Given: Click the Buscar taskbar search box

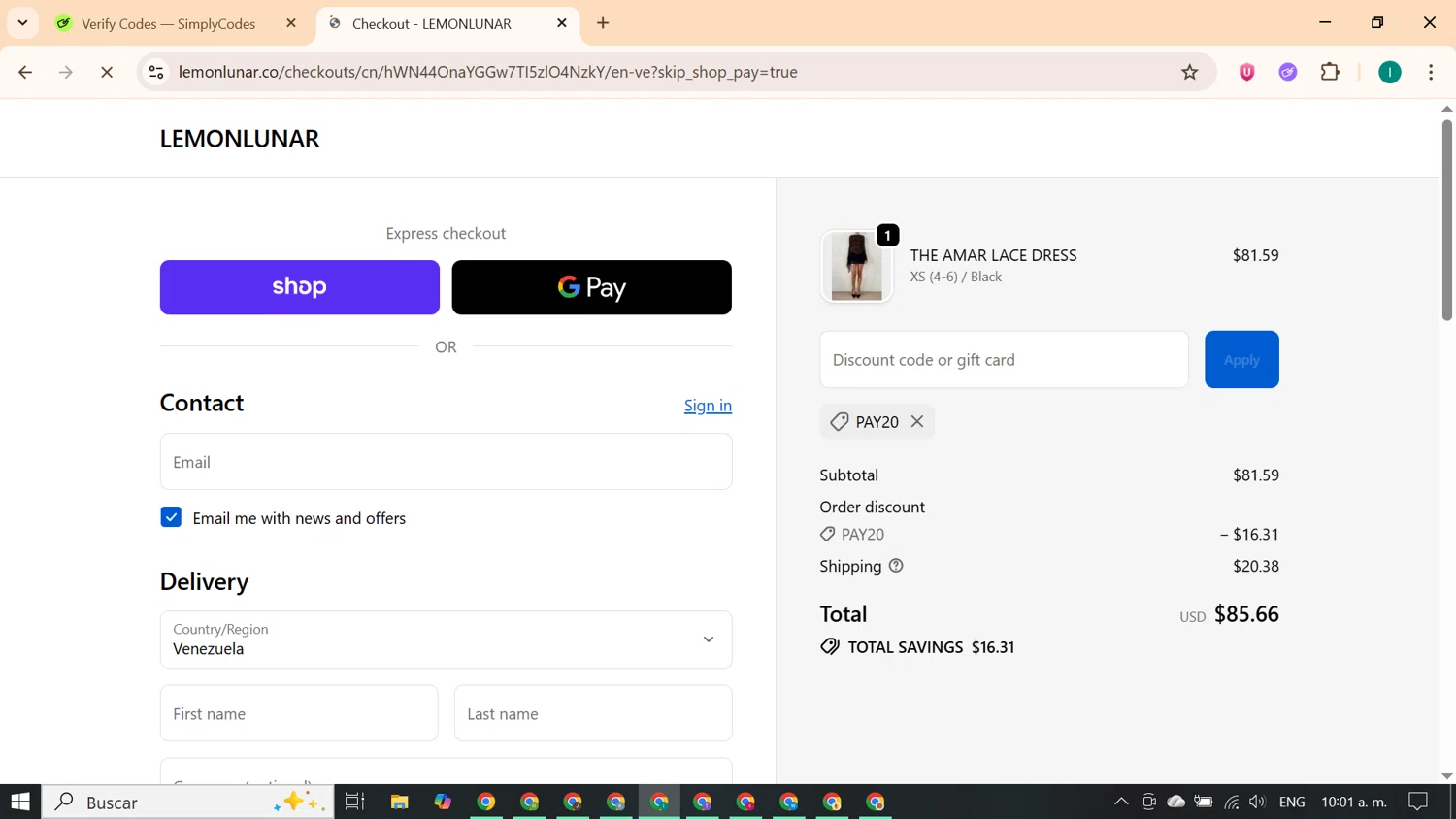Looking at the screenshot, I should pyautogui.click(x=187, y=802).
